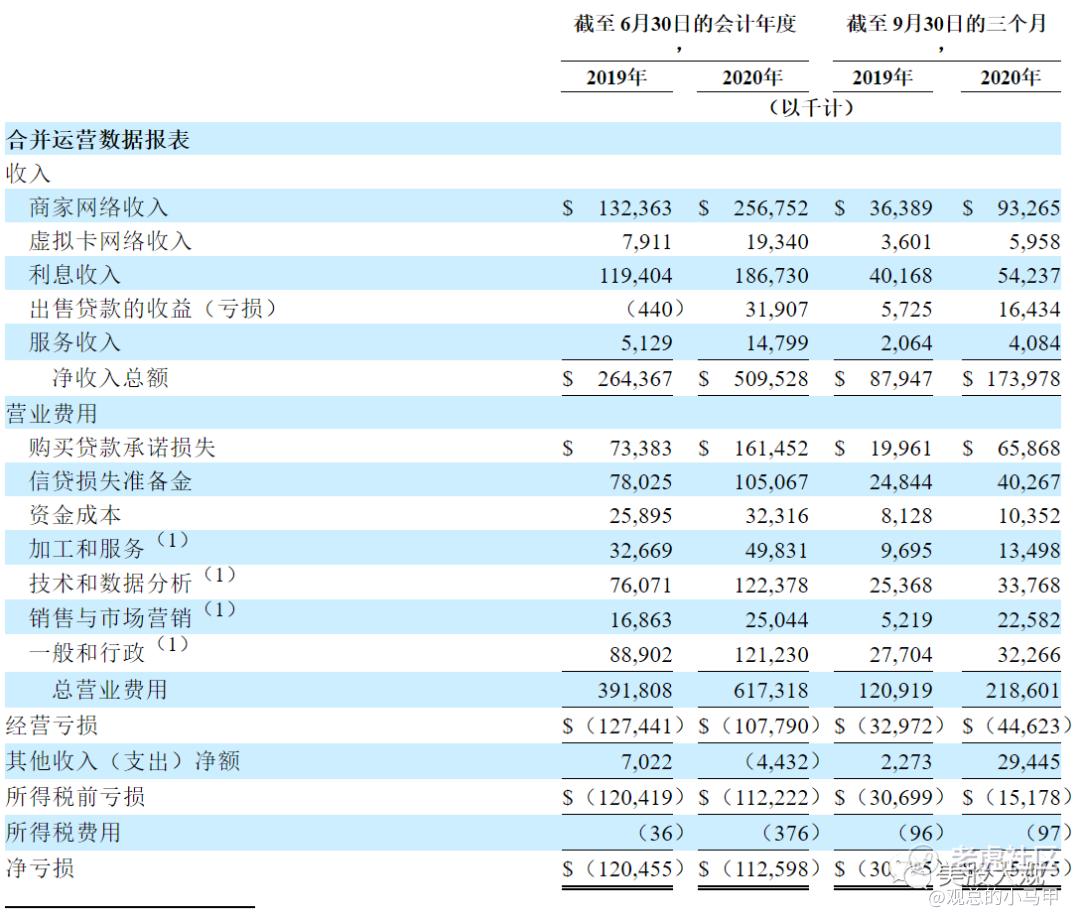
Task: Click the value 7,911
Action: click(x=646, y=242)
